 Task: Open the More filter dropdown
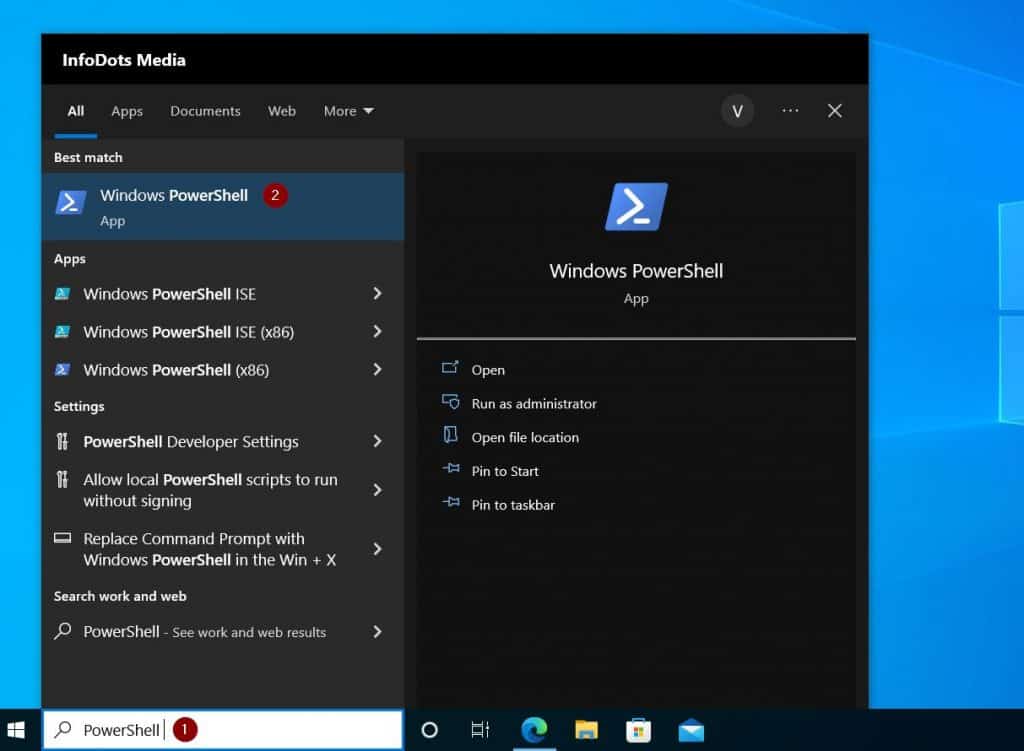pyautogui.click(x=349, y=111)
